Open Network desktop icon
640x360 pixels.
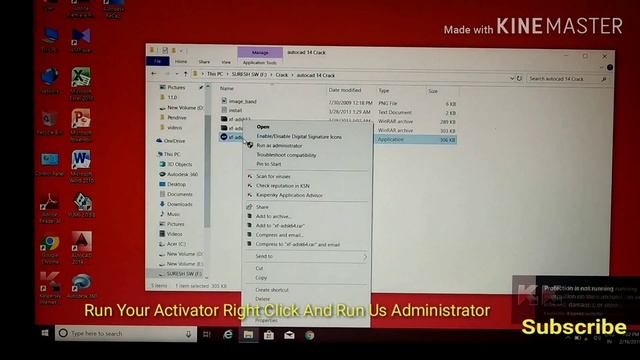click(49, 81)
